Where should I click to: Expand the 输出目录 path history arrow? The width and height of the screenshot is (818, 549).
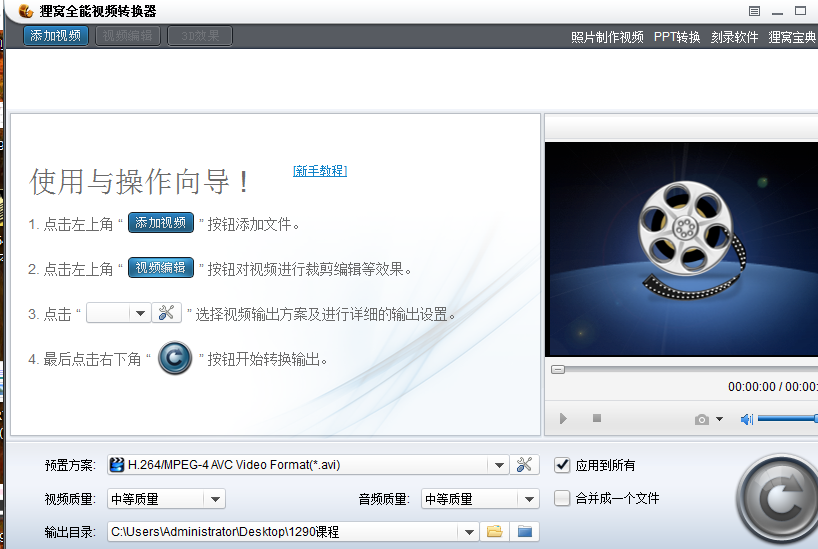pyautogui.click(x=470, y=532)
